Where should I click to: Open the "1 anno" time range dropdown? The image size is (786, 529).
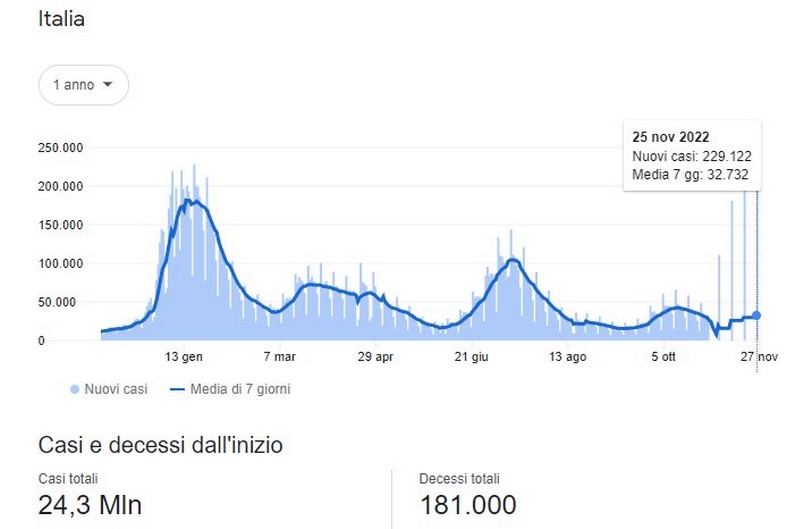(x=83, y=85)
